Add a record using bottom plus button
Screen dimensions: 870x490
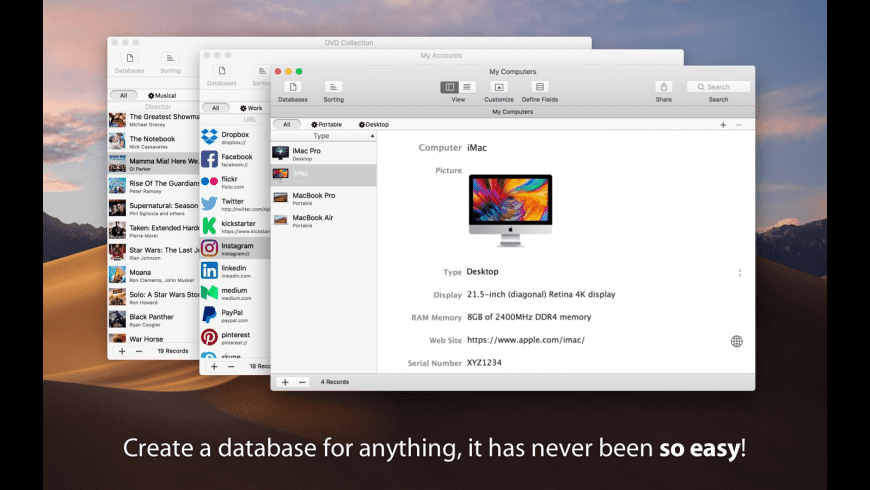coord(285,382)
